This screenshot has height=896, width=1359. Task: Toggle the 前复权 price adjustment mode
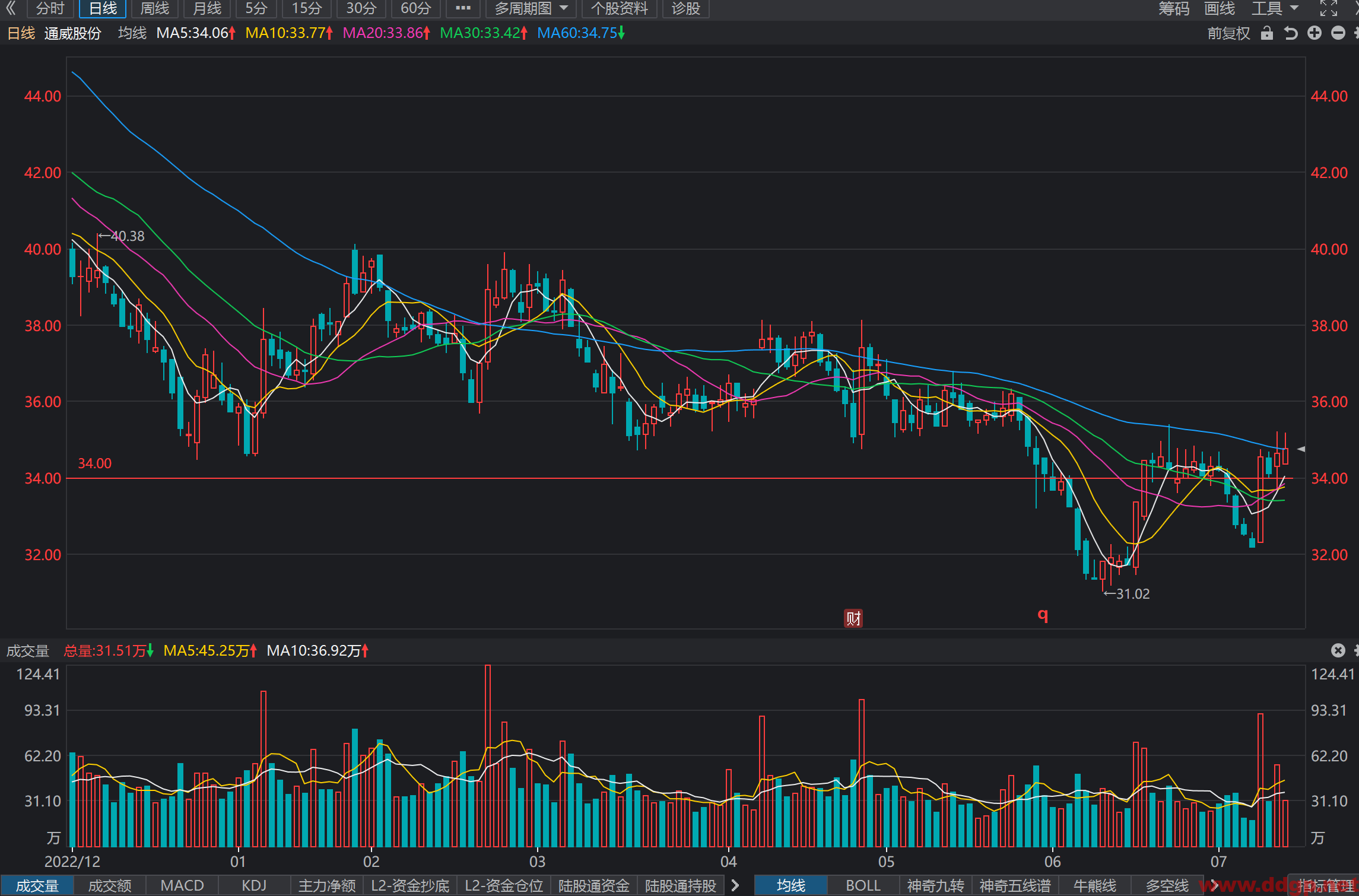click(1229, 33)
